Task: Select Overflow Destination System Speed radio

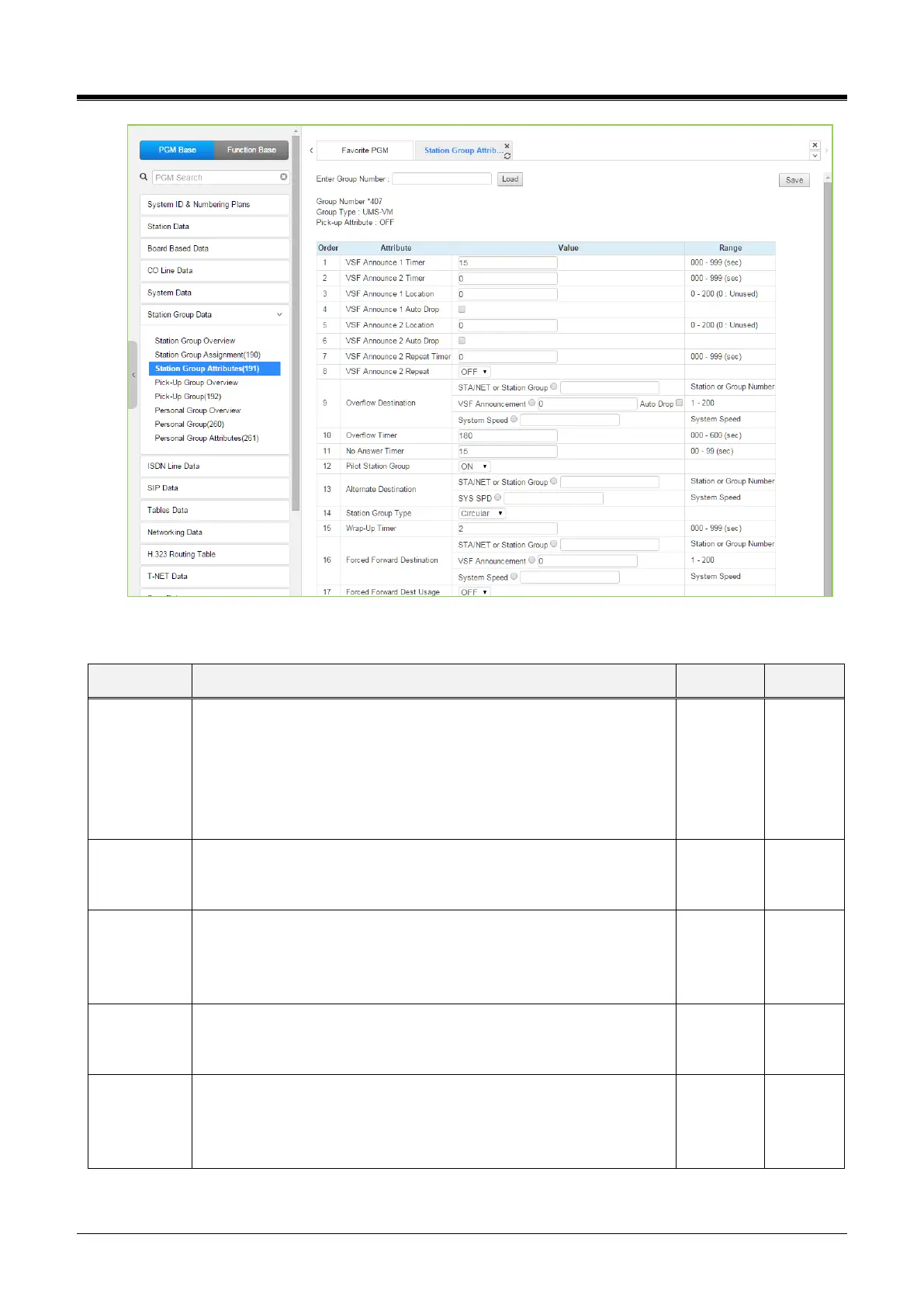Action: point(514,419)
